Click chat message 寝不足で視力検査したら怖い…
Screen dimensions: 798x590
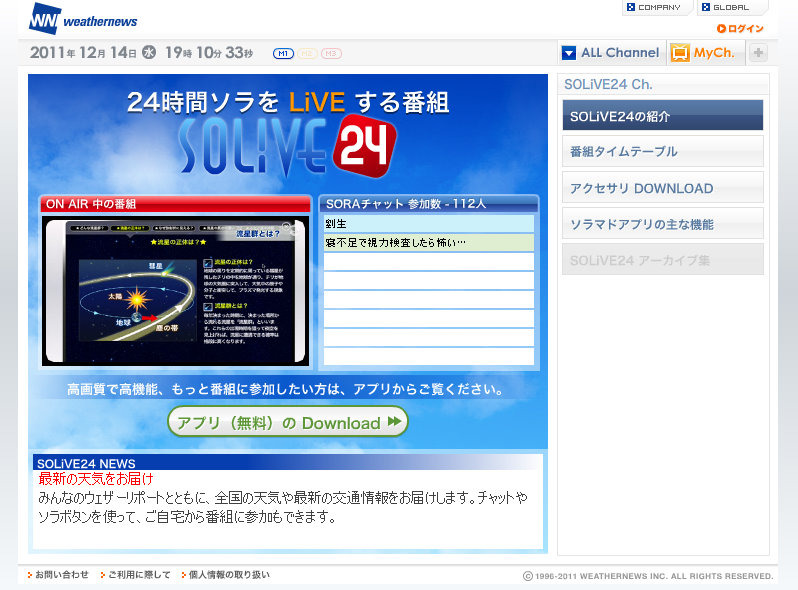tap(429, 243)
